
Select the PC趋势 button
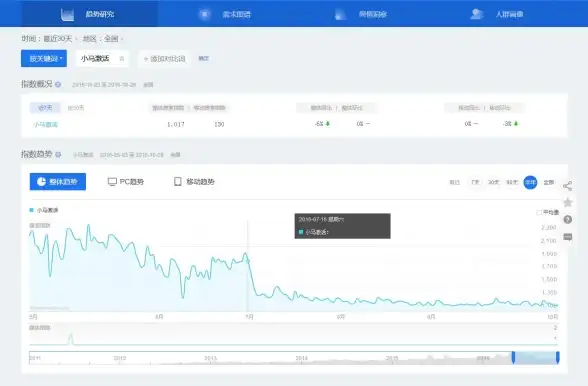click(x=126, y=182)
